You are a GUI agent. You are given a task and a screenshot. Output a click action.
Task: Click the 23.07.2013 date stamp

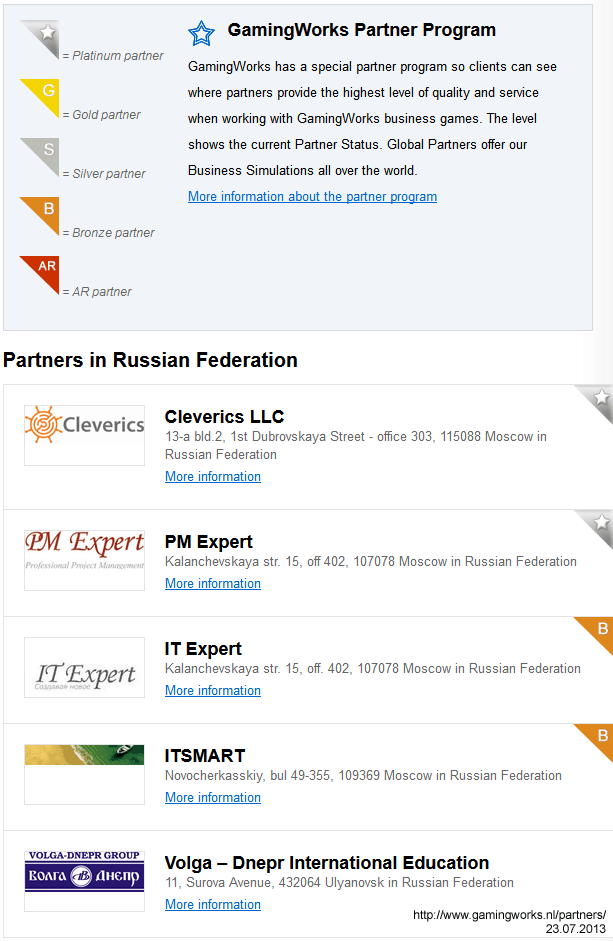(x=576, y=928)
